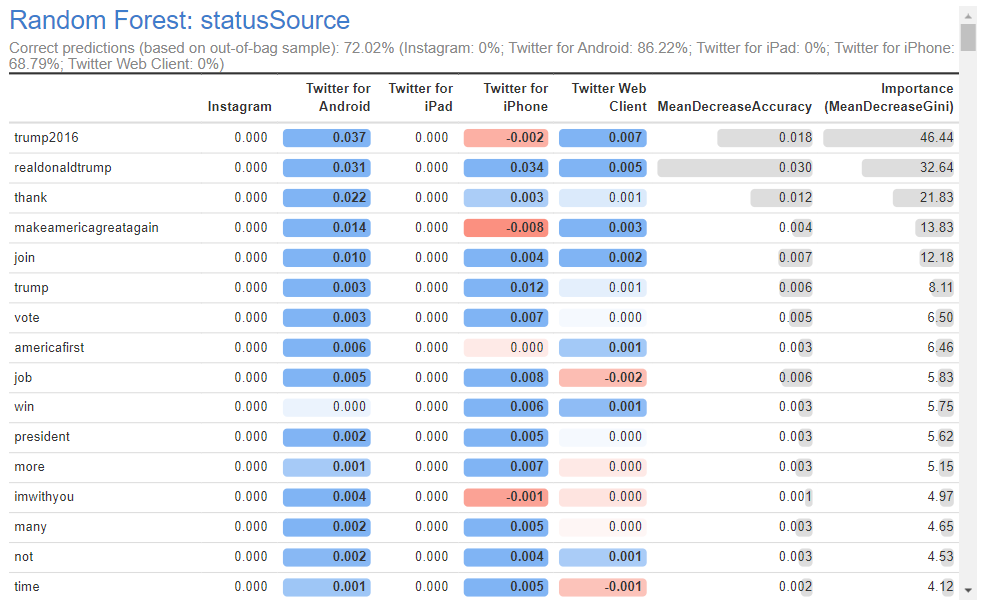985x608 pixels.
Task: Click the Twitter for iPhone column header
Action: (x=515, y=97)
